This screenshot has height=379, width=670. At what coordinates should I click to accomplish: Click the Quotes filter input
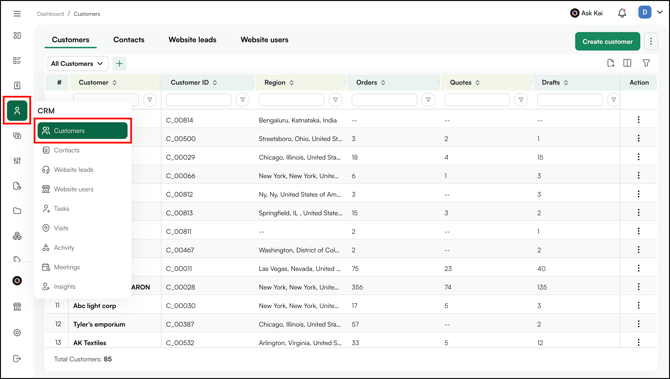coord(477,100)
